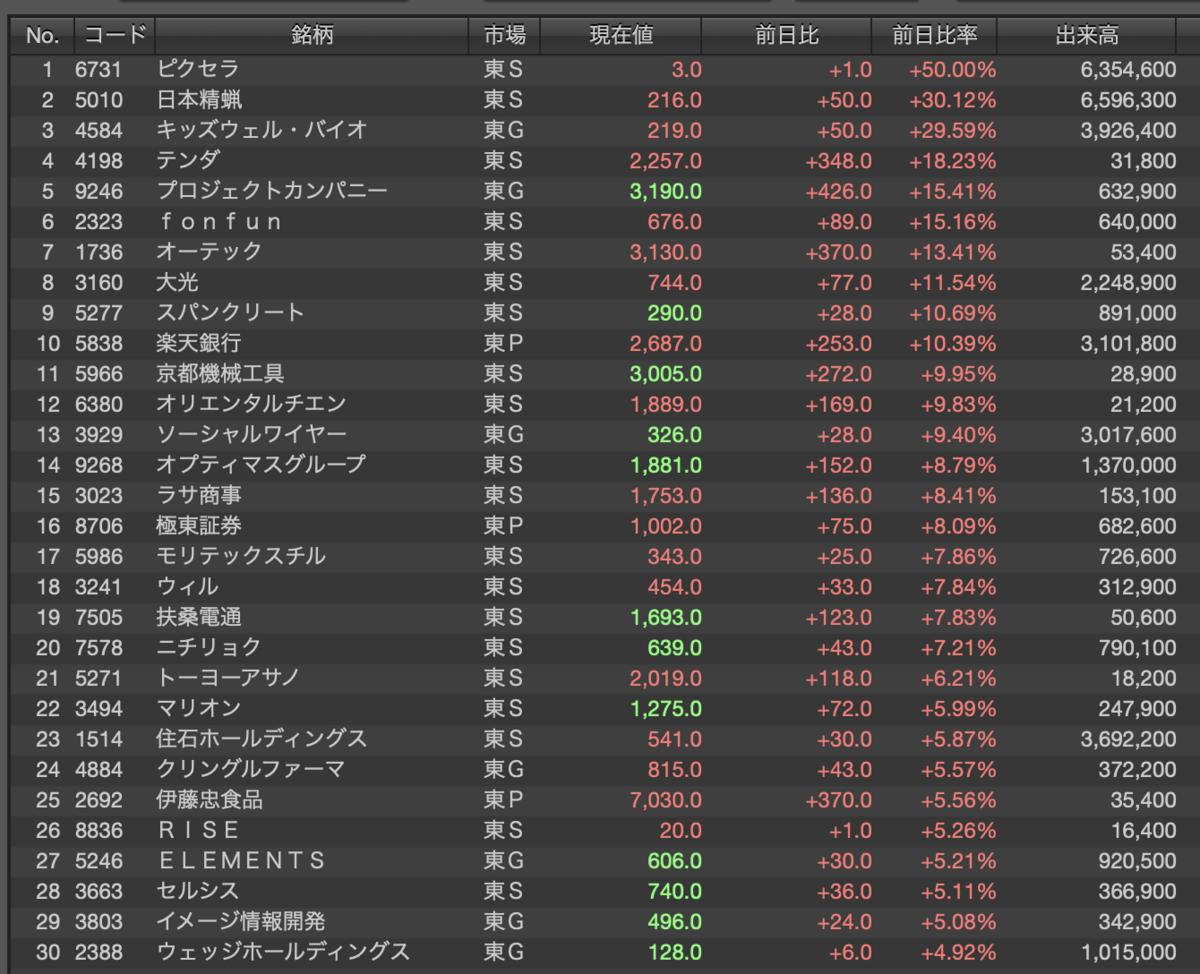Viewport: 1200px width, 974px height.
Task: Click stock code 4584
Action: 98,131
